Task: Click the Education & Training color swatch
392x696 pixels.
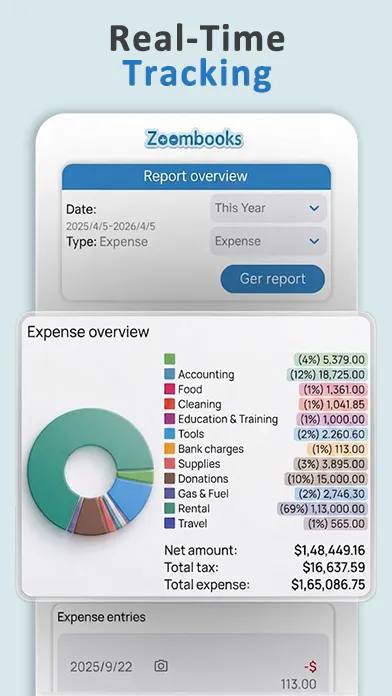Action: (x=170, y=419)
